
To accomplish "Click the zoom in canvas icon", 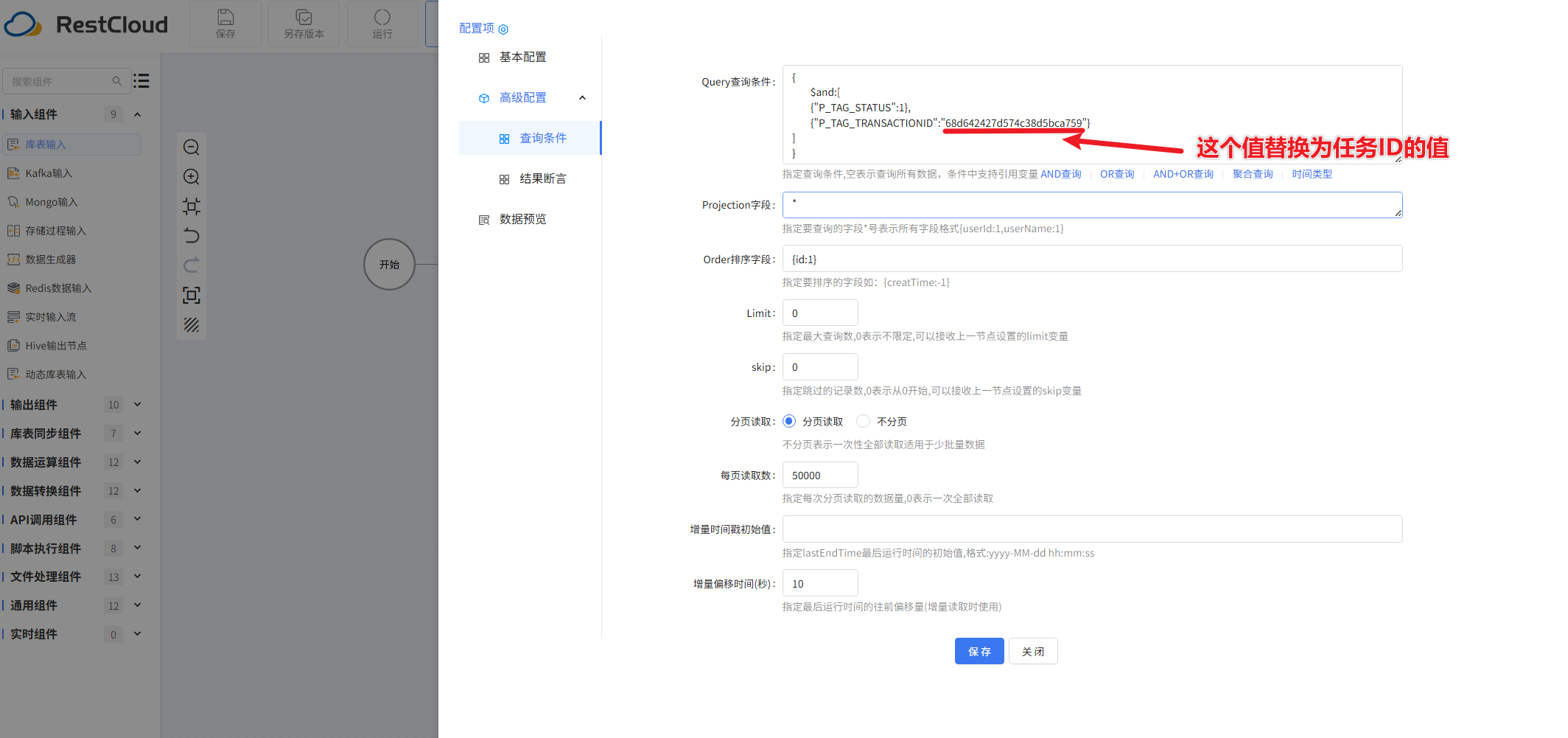I will [x=192, y=177].
